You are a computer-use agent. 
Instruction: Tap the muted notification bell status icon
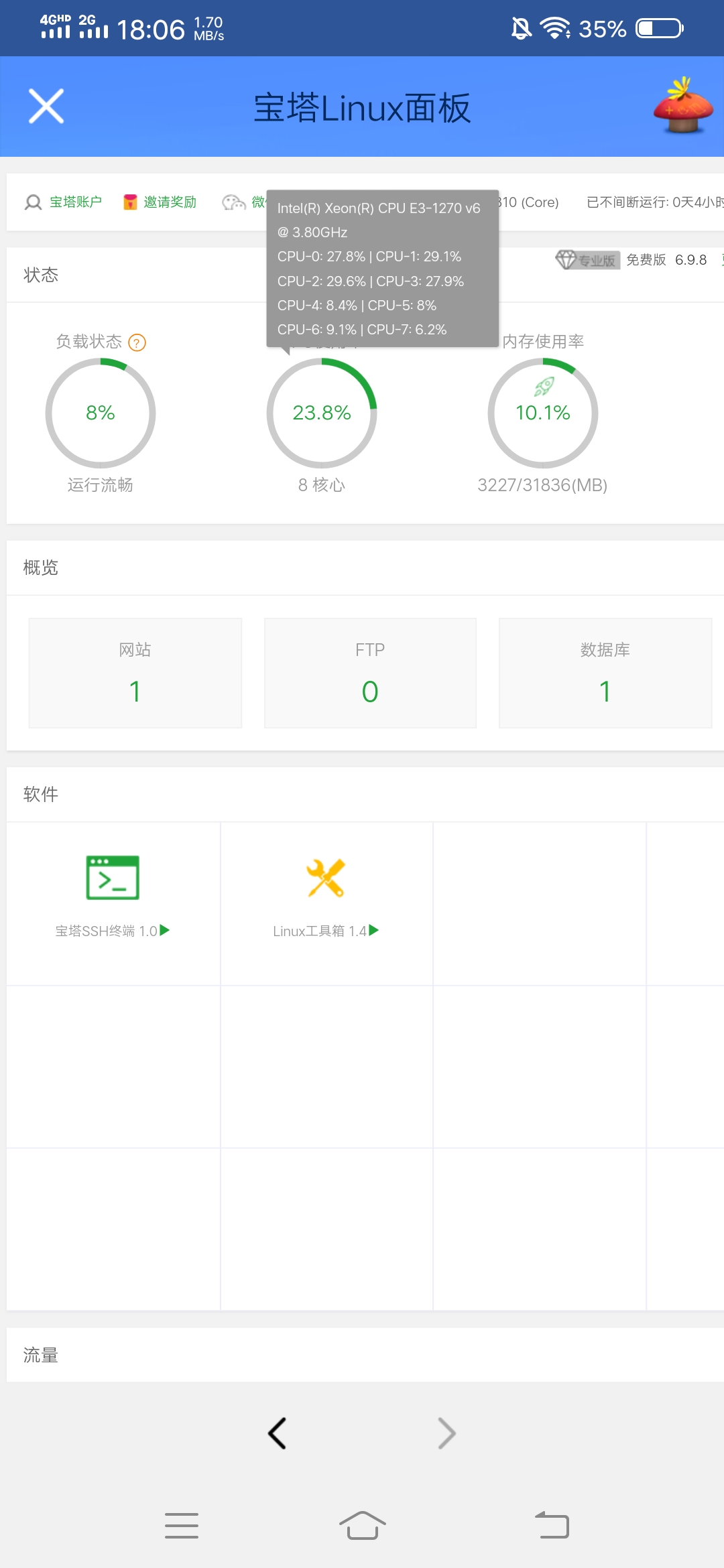tap(521, 28)
